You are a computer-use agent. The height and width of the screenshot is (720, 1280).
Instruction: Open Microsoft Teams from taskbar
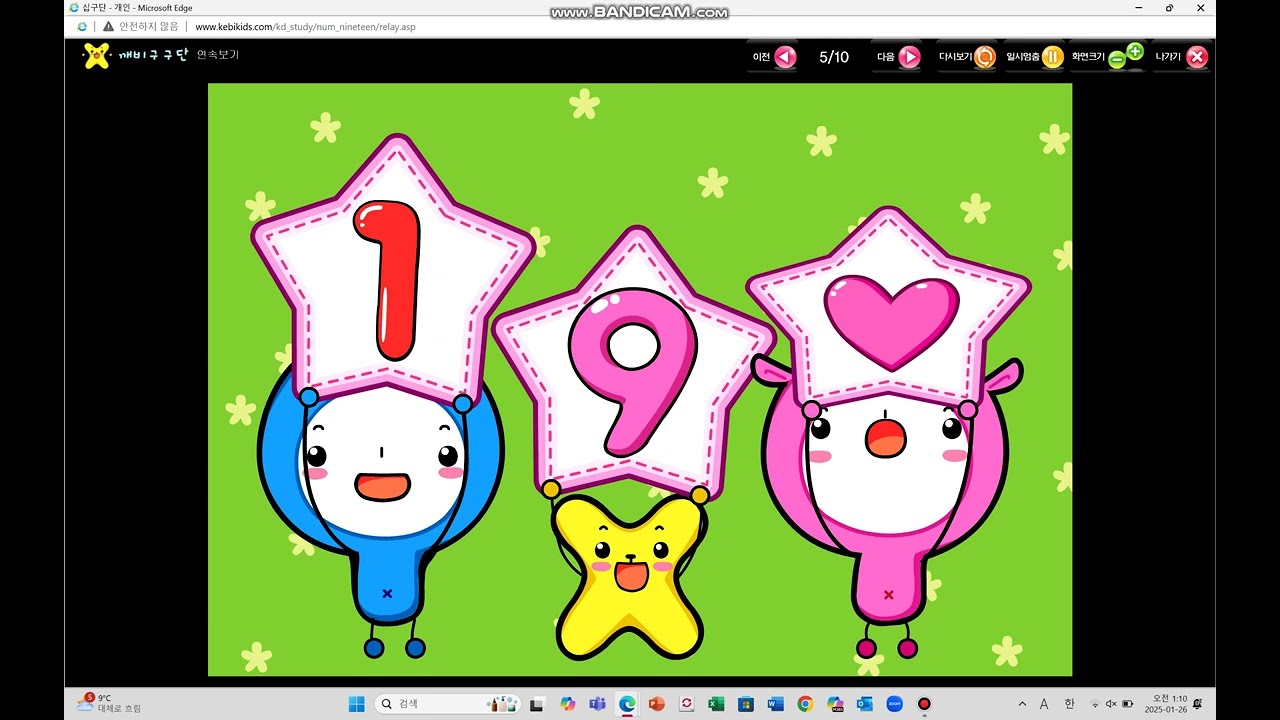point(597,704)
